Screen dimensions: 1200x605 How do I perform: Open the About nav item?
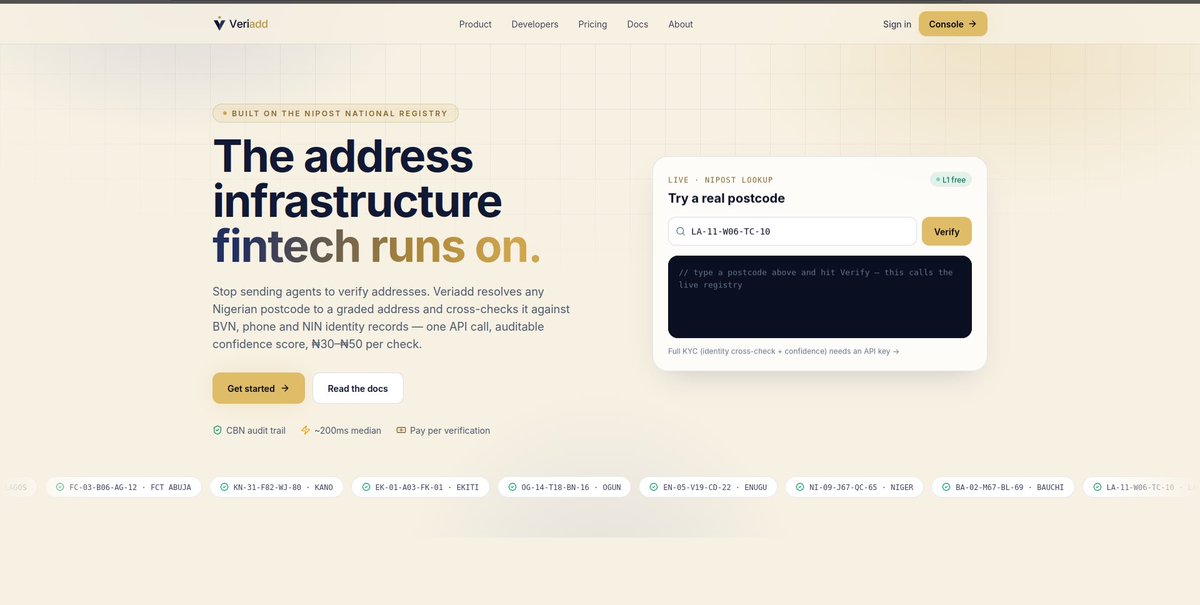coord(681,24)
